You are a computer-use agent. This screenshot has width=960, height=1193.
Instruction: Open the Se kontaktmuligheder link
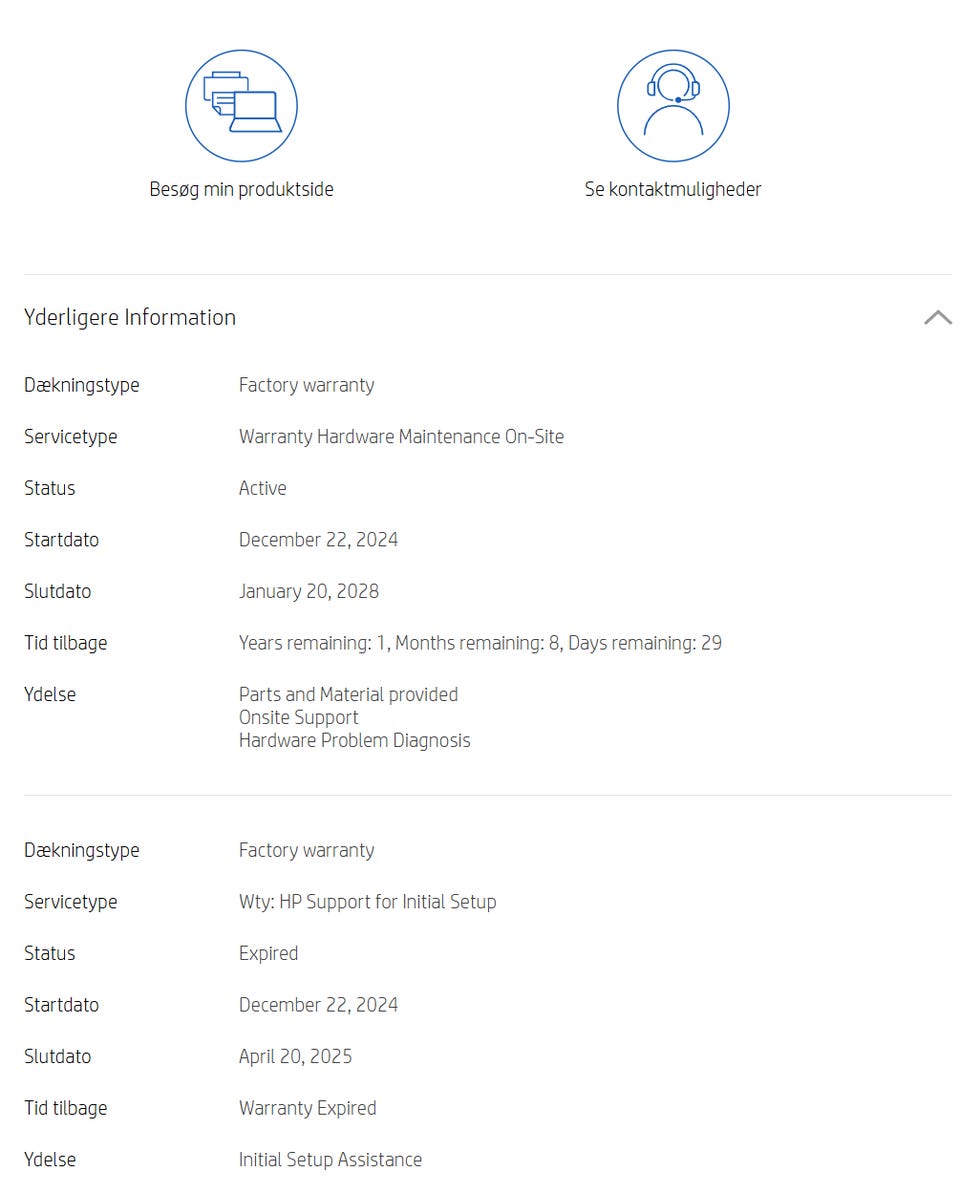click(673, 189)
